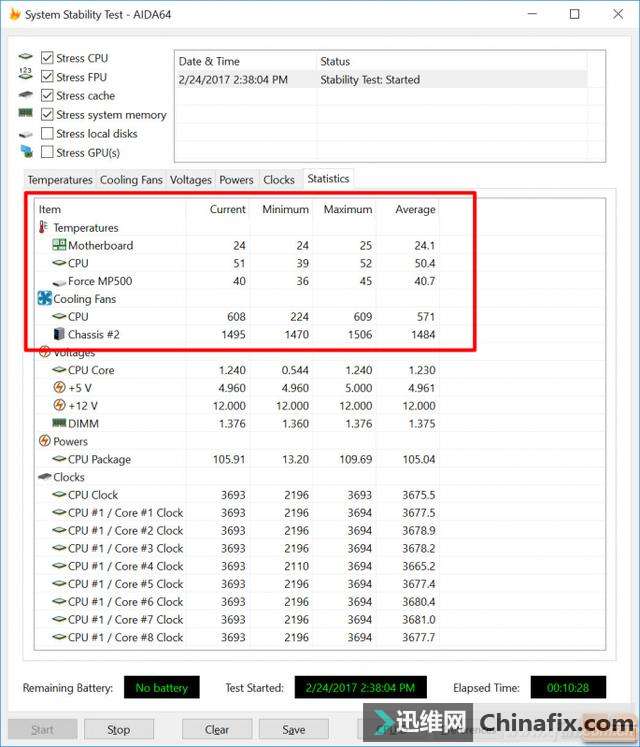
Task: Click the chip icon beside Core #8 Clock
Action: click(x=59, y=636)
